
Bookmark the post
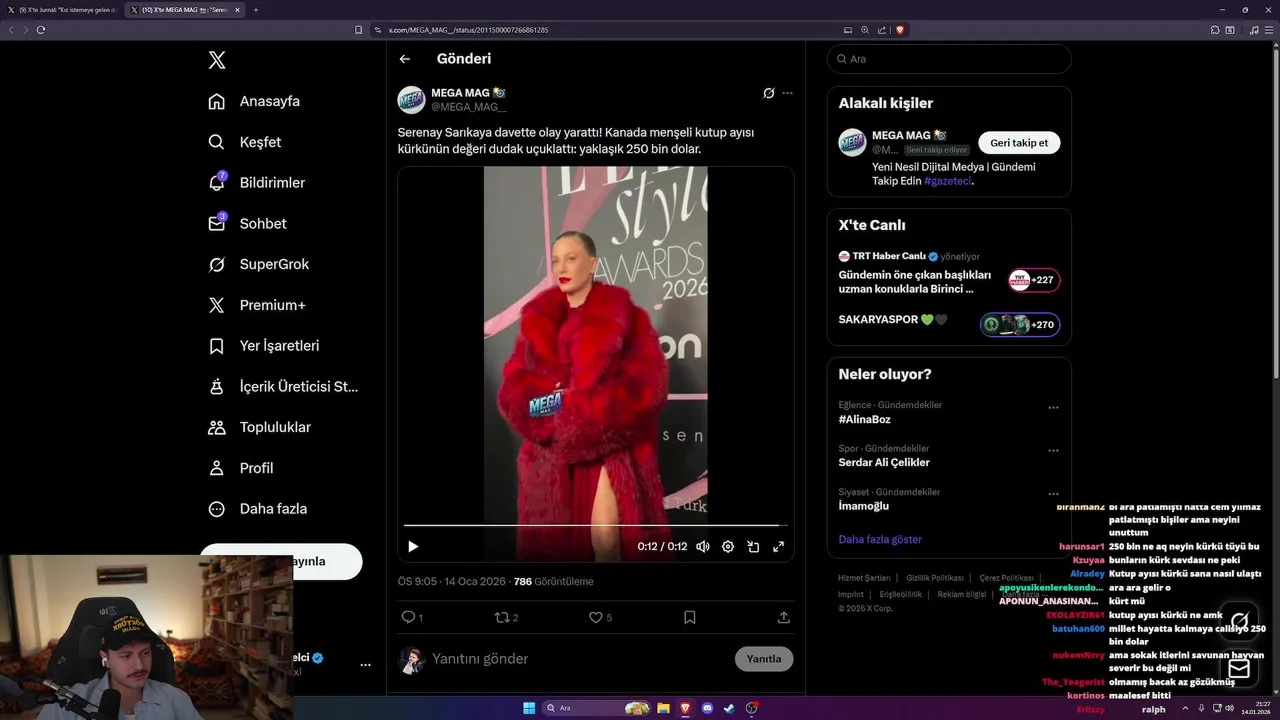690,617
